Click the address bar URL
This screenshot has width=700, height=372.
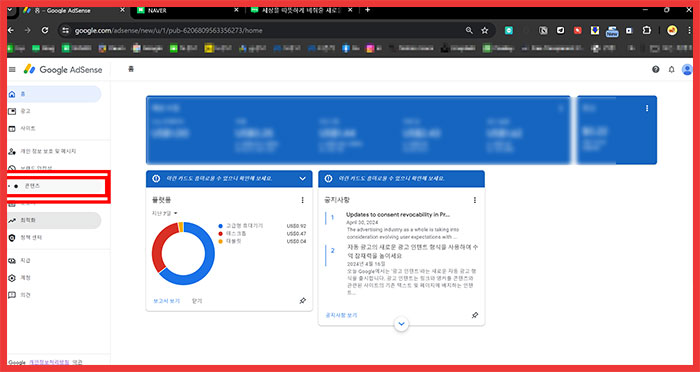[x=169, y=31]
